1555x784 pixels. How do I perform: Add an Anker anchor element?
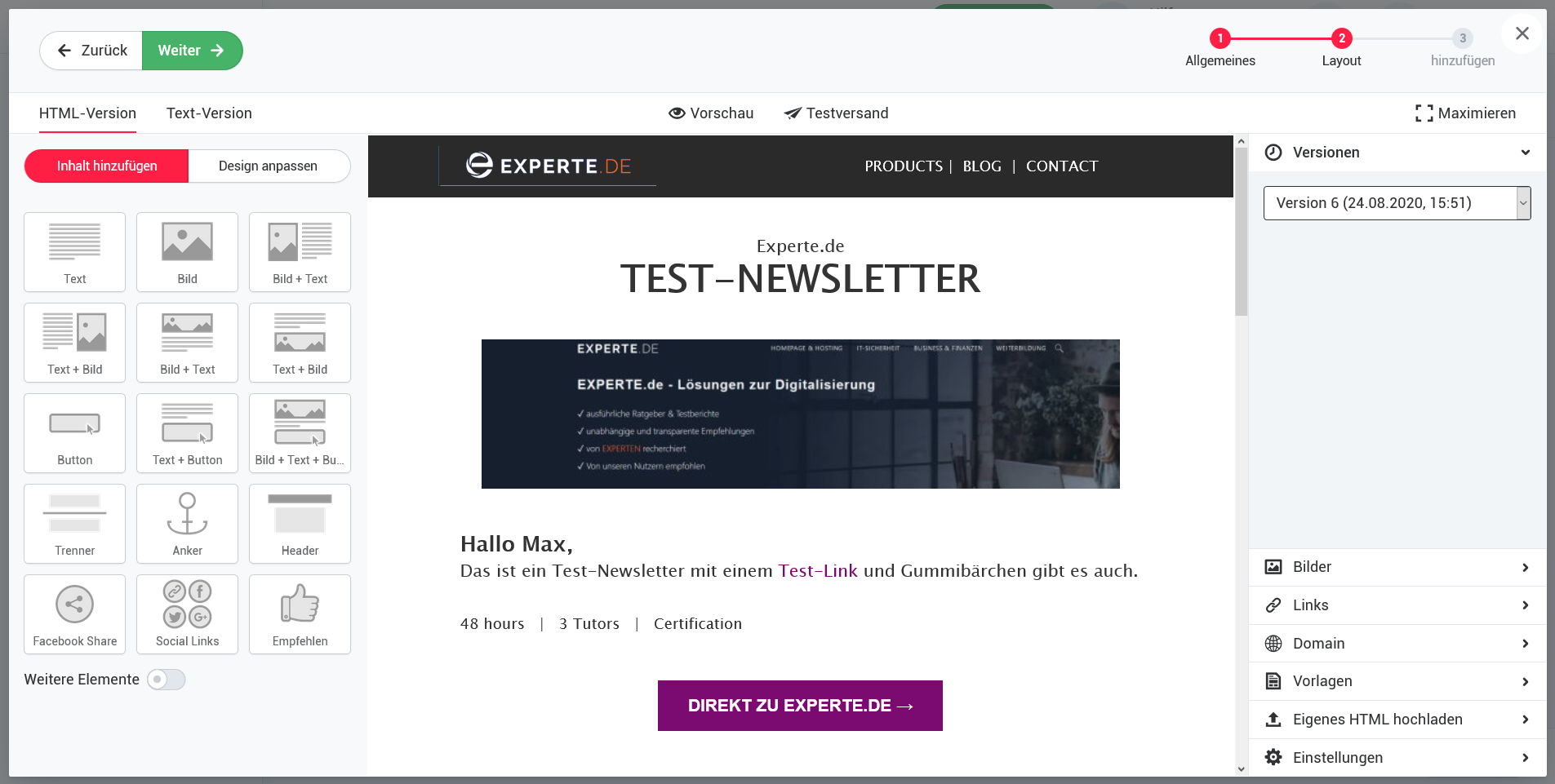pos(187,524)
